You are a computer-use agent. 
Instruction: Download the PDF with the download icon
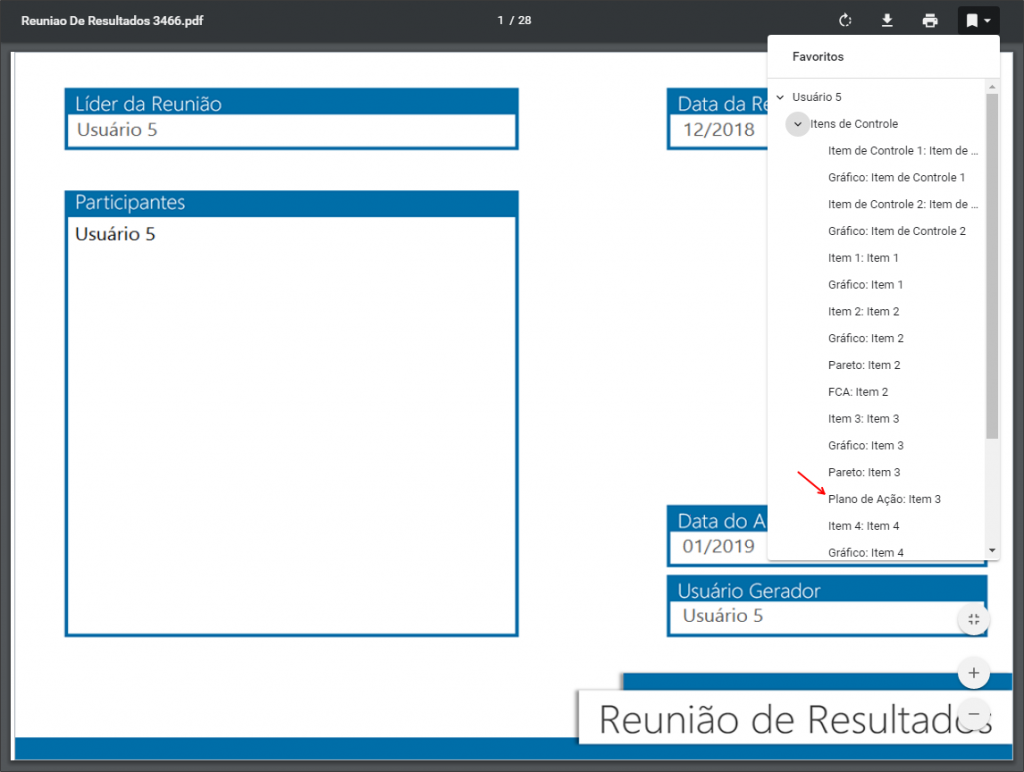[887, 20]
